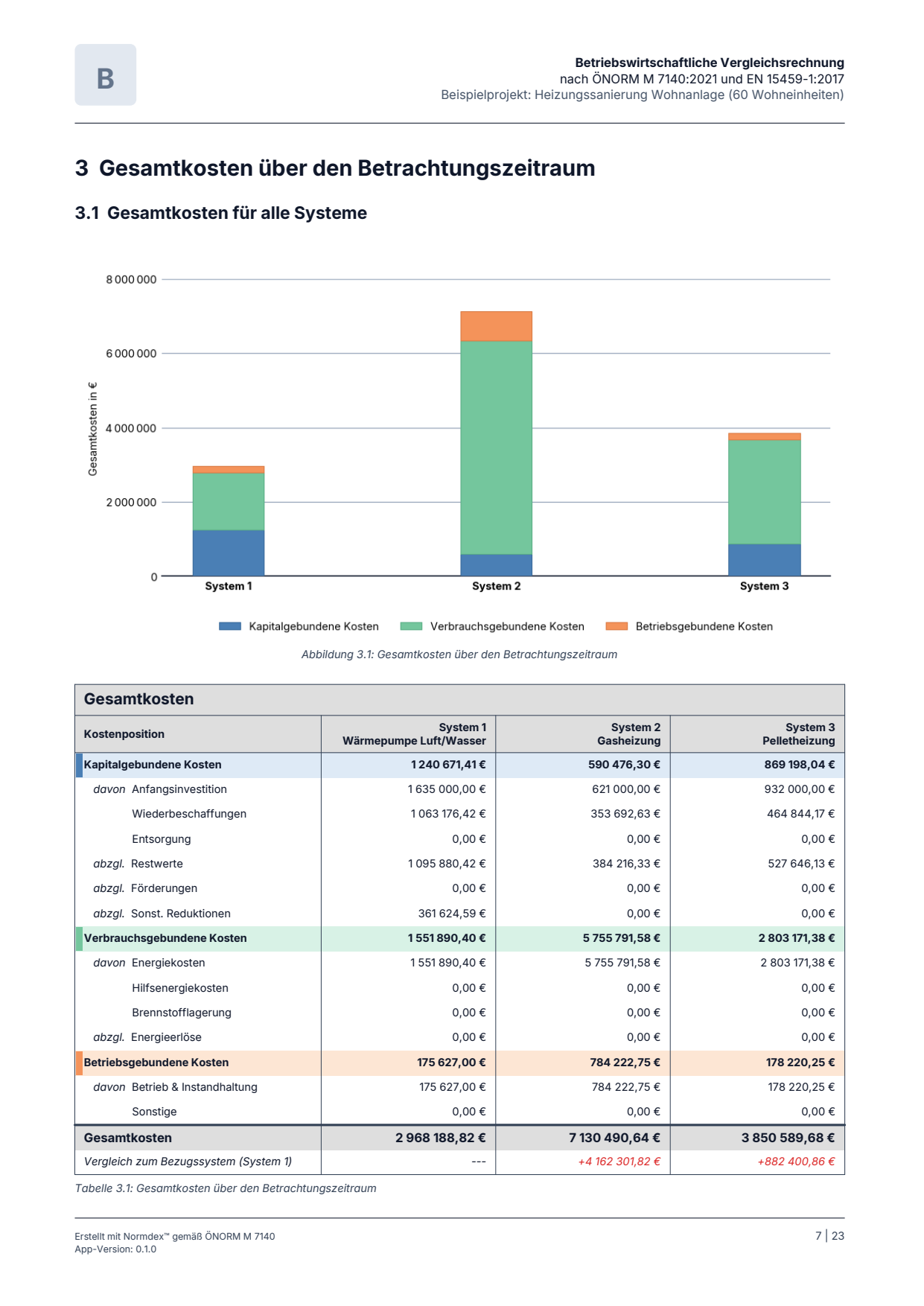The height and width of the screenshot is (1306, 924).
Task: Click the Gesamtkosten table title bar
Action: click(459, 700)
